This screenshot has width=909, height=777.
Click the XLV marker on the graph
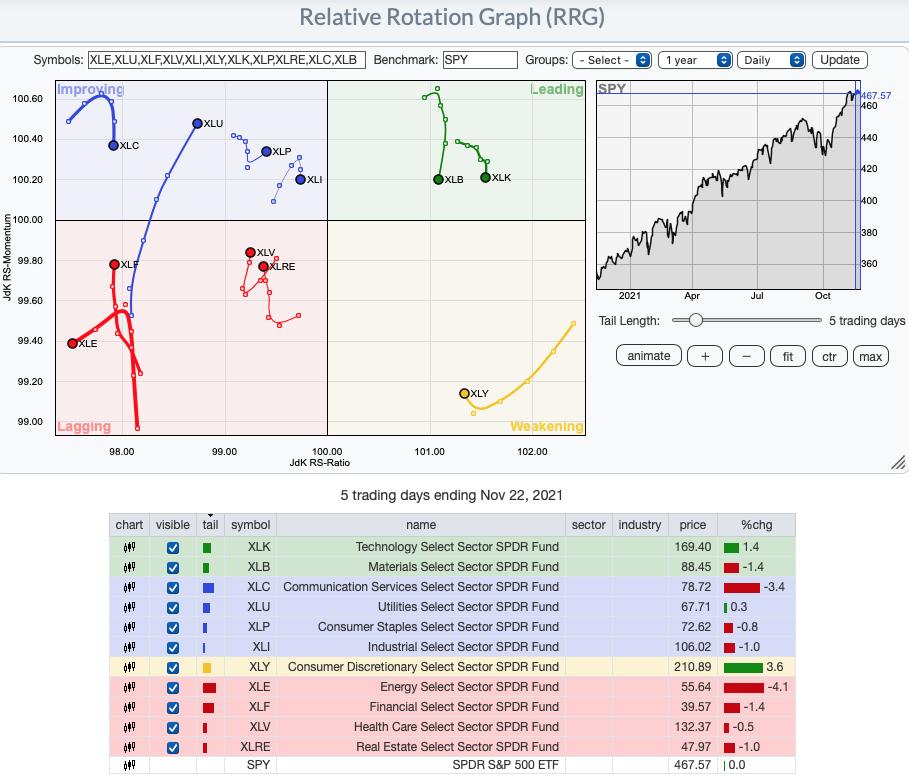point(250,252)
